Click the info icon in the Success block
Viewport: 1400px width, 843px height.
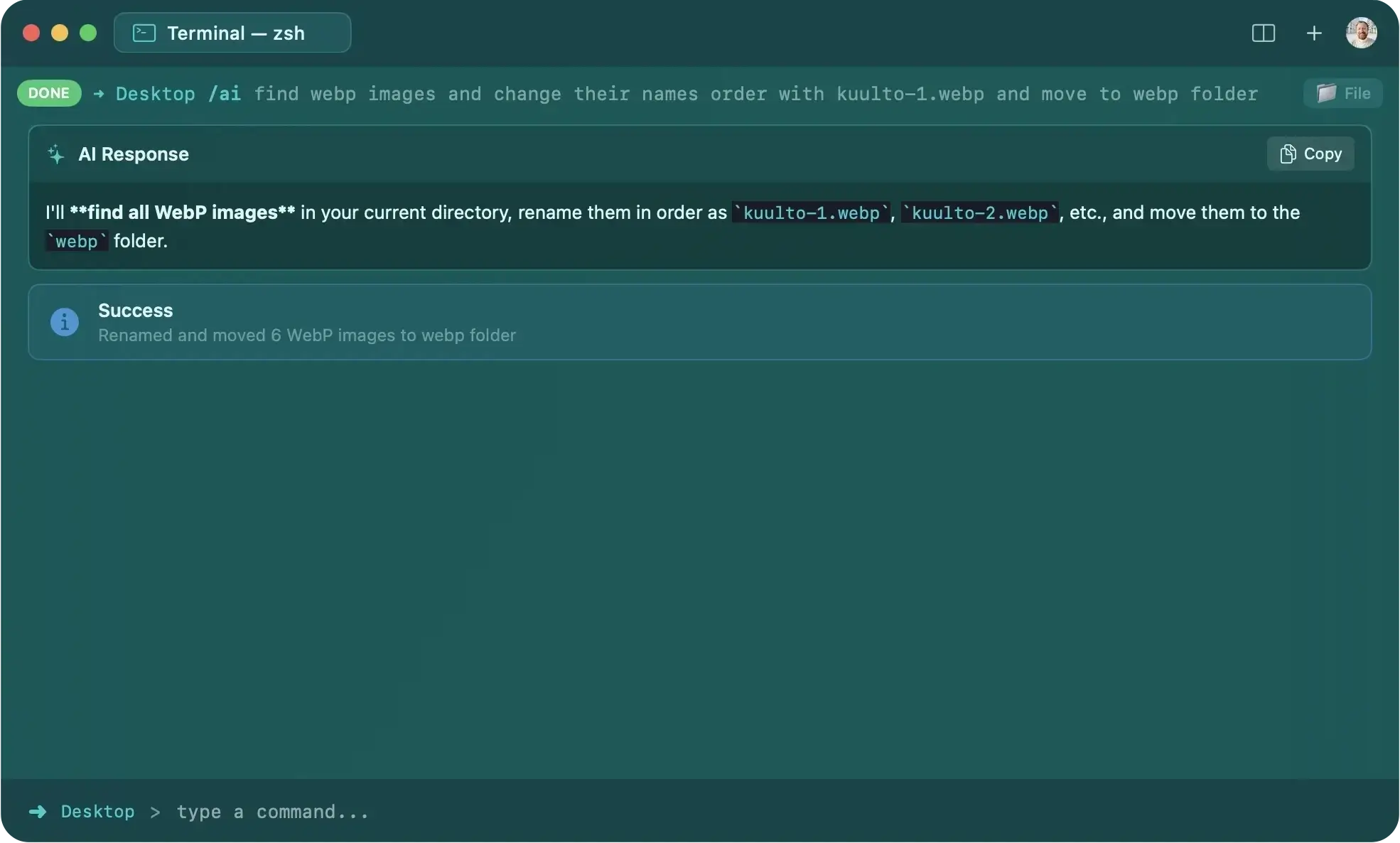pos(64,321)
